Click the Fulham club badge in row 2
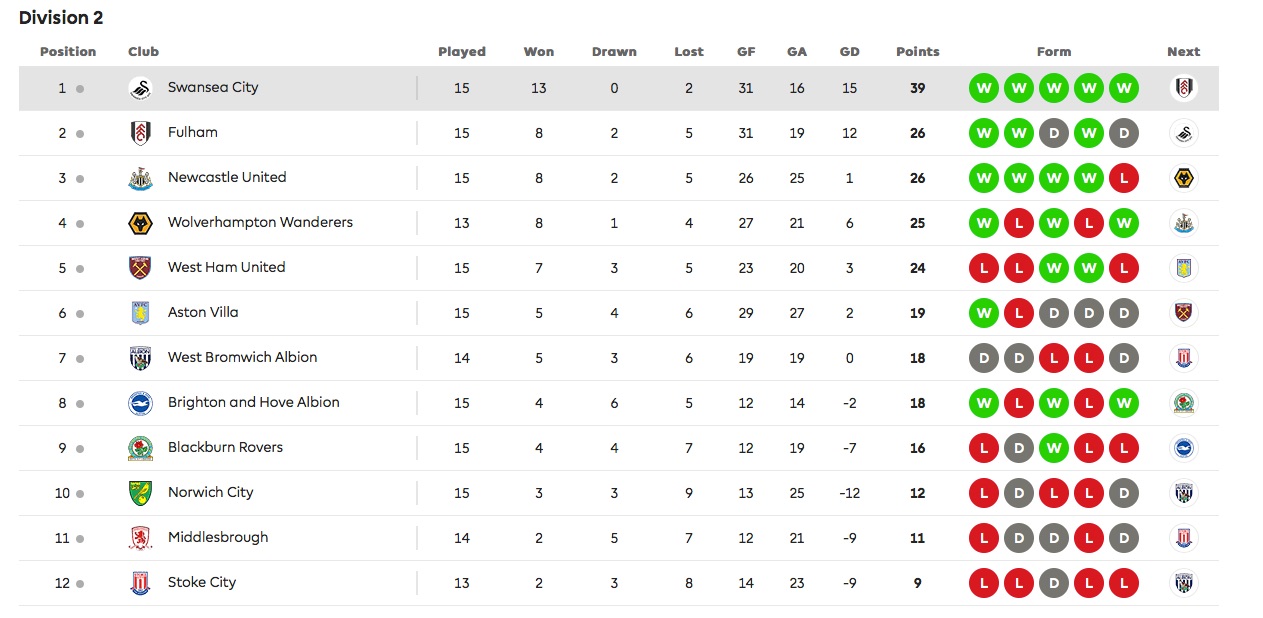This screenshot has width=1263, height=618. (x=140, y=134)
